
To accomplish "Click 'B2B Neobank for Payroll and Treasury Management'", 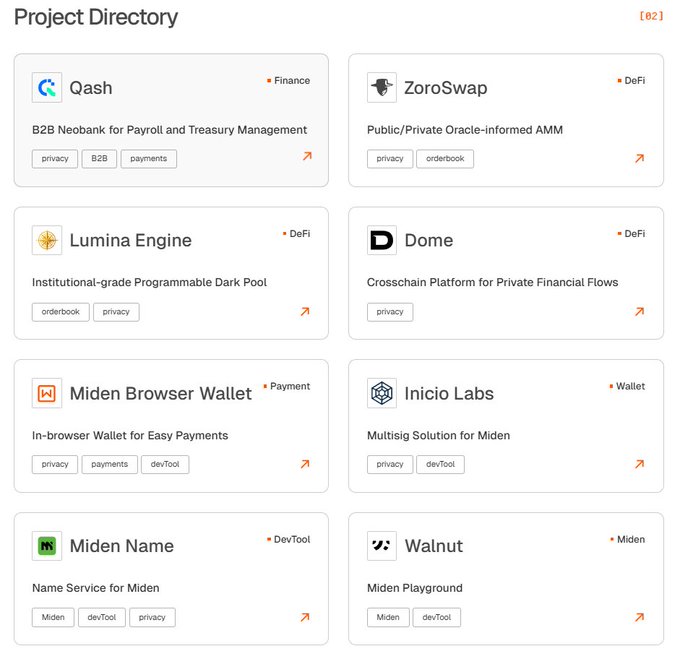I will [170, 130].
